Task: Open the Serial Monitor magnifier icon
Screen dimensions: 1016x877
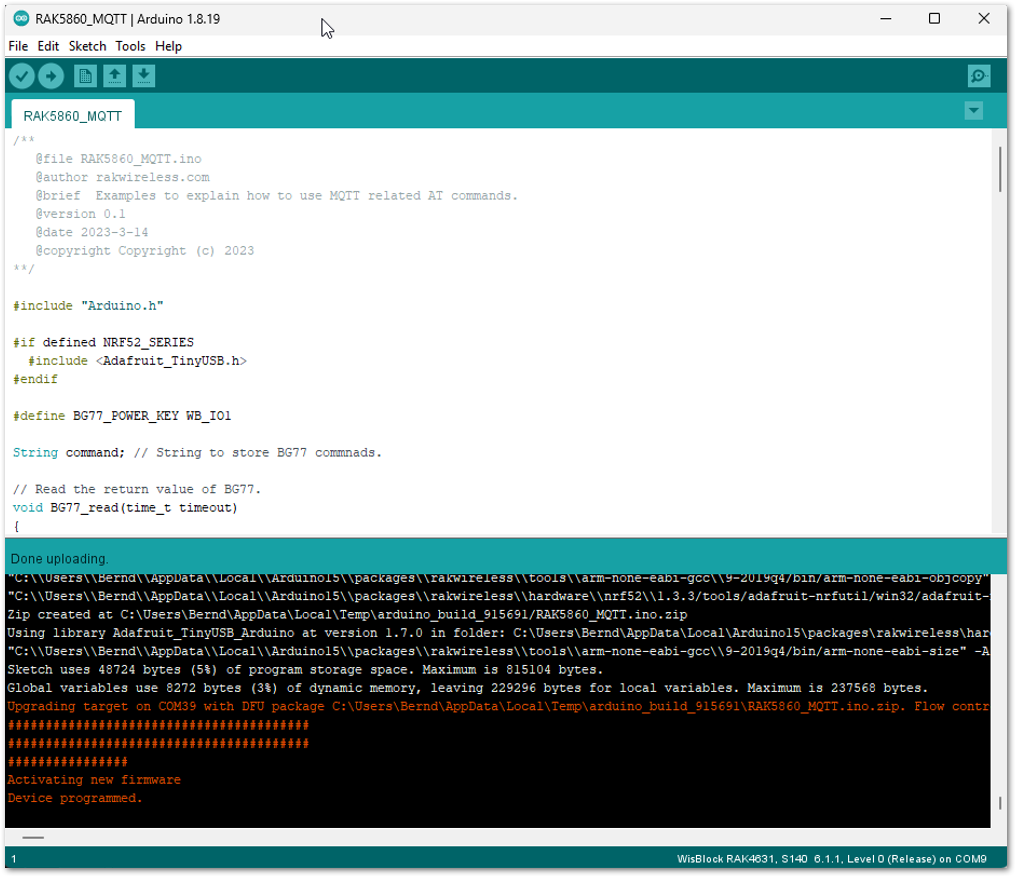Action: (x=978, y=76)
